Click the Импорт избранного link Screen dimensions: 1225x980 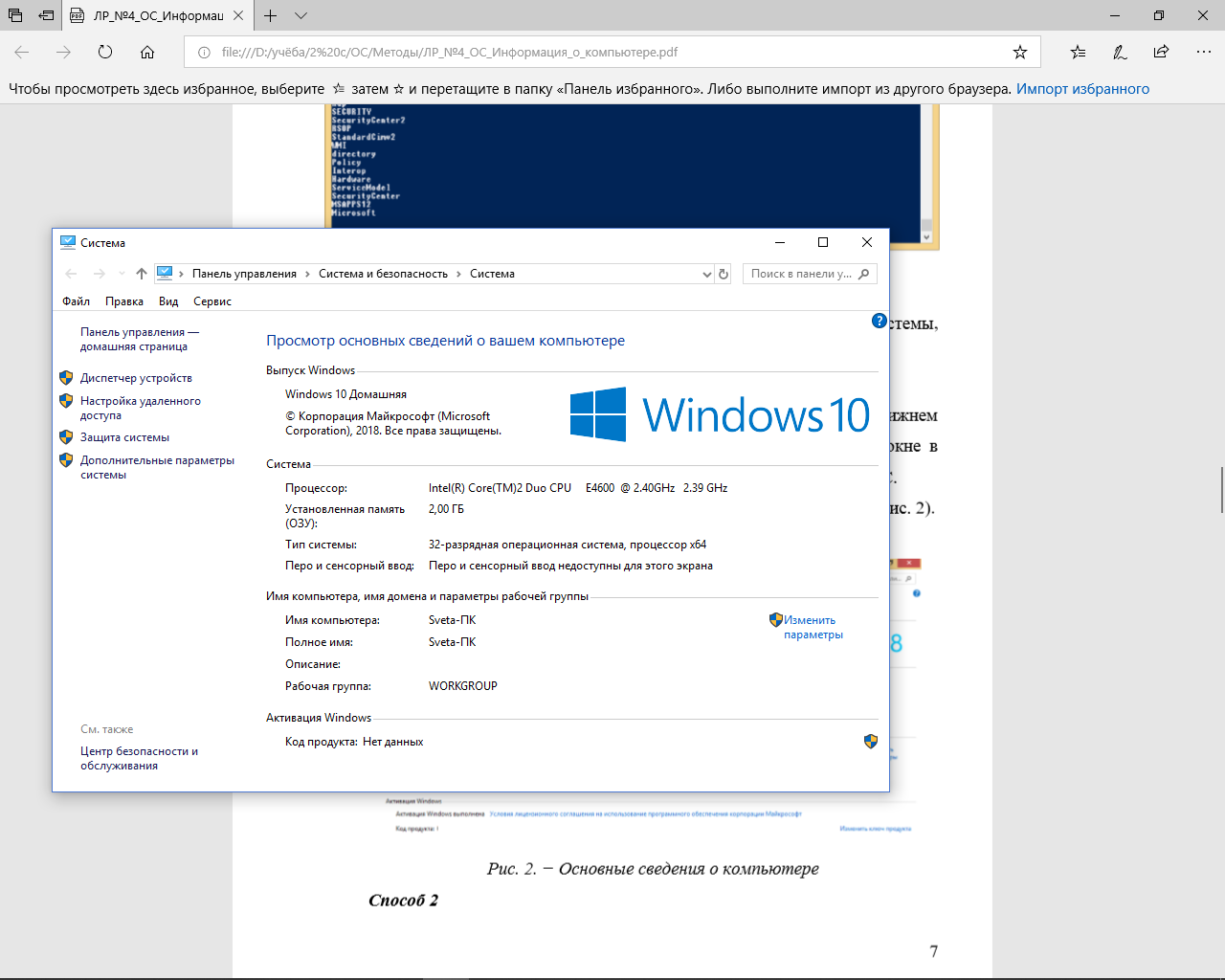[1082, 89]
